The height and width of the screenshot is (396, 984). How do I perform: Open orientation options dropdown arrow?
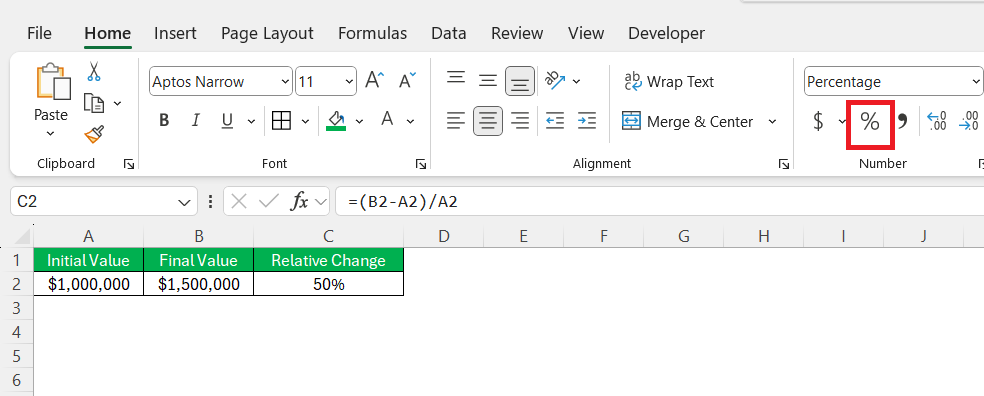(x=577, y=82)
